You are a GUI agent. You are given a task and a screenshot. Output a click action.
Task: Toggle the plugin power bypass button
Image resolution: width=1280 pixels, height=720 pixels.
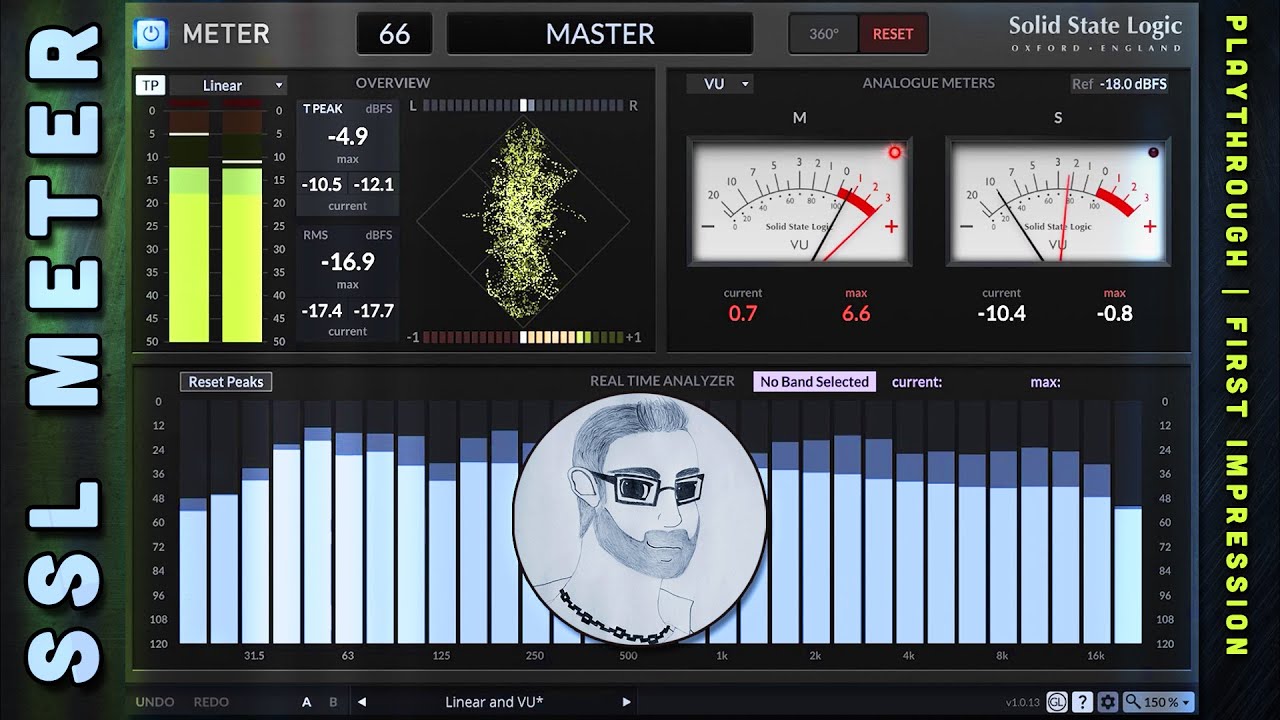point(150,34)
